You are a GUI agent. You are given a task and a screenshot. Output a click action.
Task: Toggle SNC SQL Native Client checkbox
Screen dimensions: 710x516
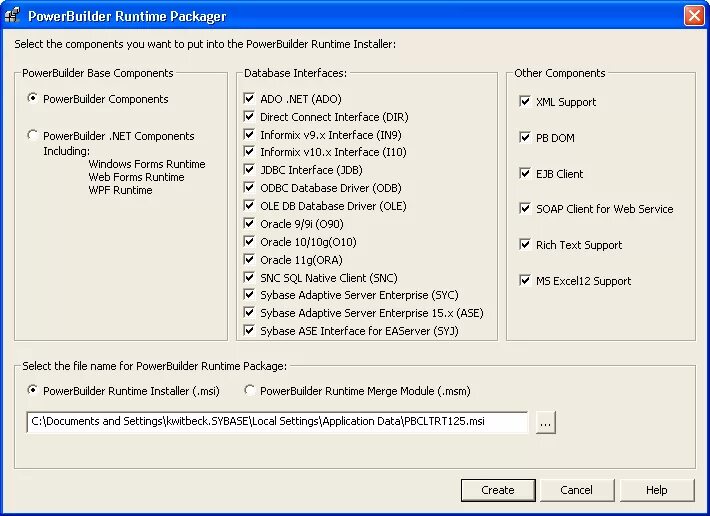coord(250,277)
